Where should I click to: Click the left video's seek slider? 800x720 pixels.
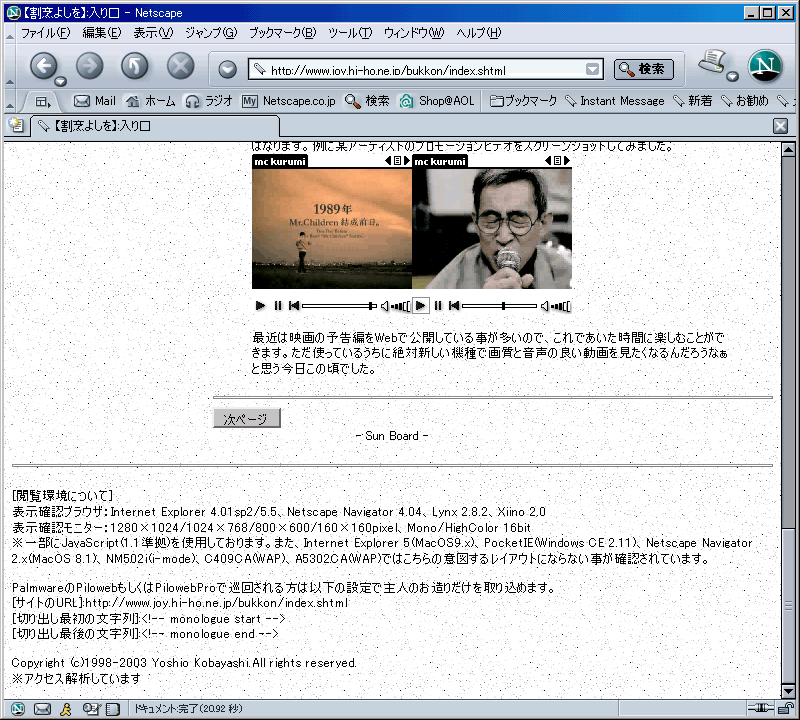(339, 306)
